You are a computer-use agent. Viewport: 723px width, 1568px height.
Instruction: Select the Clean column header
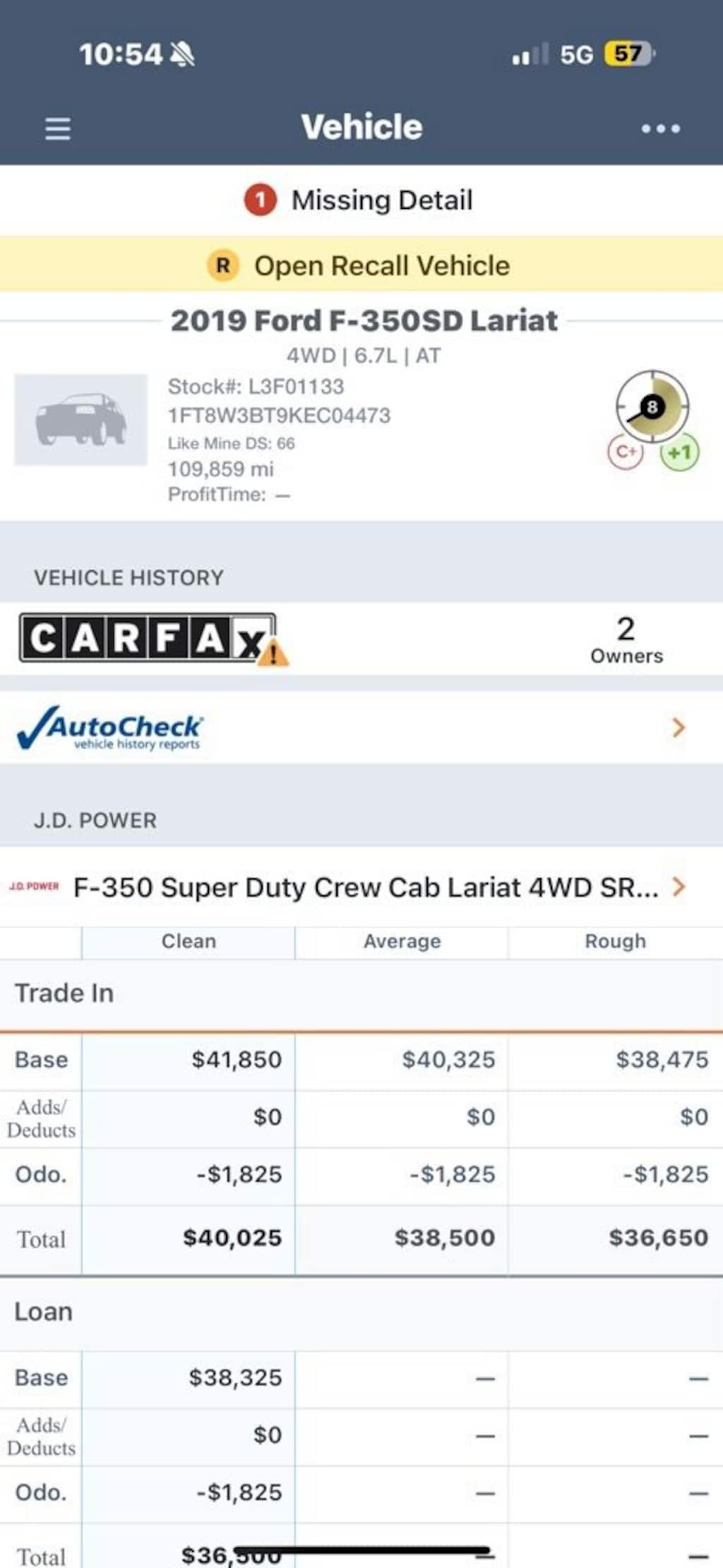pos(189,941)
